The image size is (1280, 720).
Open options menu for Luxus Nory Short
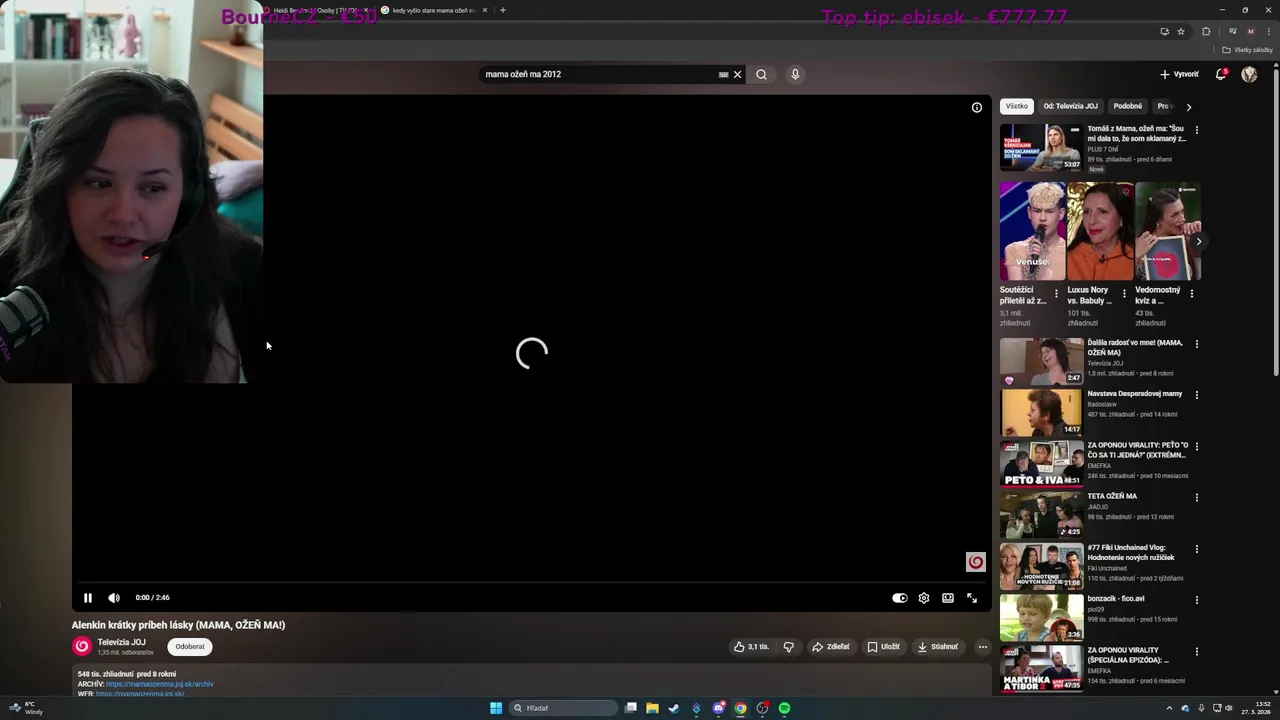click(x=1124, y=294)
